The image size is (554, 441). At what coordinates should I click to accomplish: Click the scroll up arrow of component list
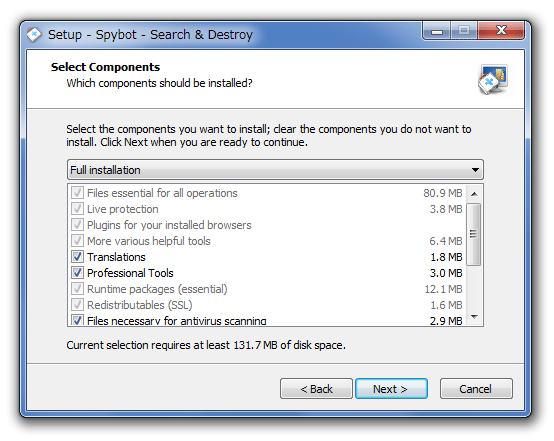pyautogui.click(x=475, y=194)
